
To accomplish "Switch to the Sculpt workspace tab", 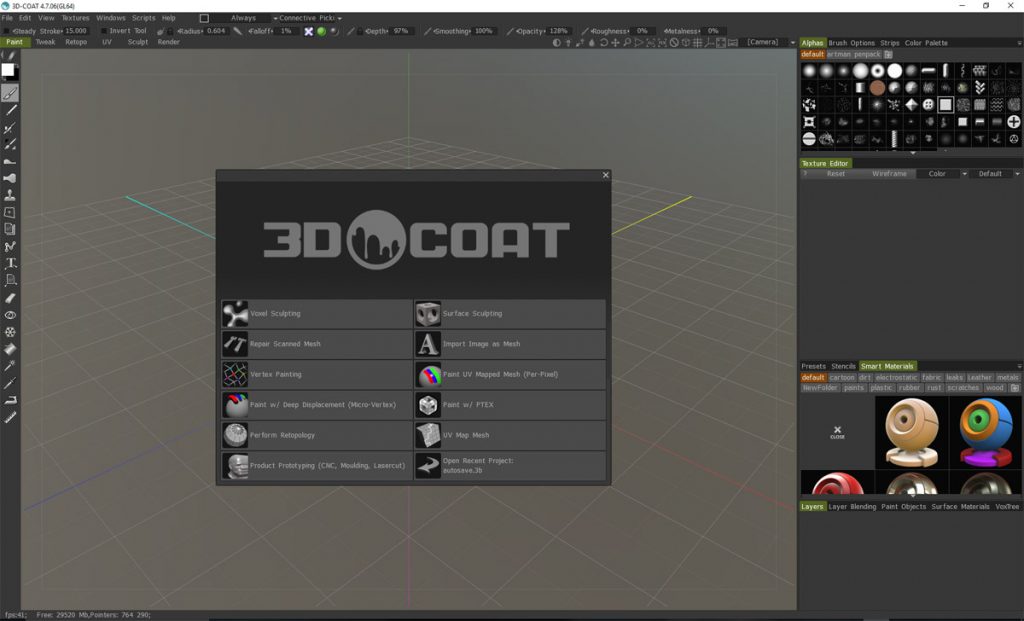I will [137, 42].
